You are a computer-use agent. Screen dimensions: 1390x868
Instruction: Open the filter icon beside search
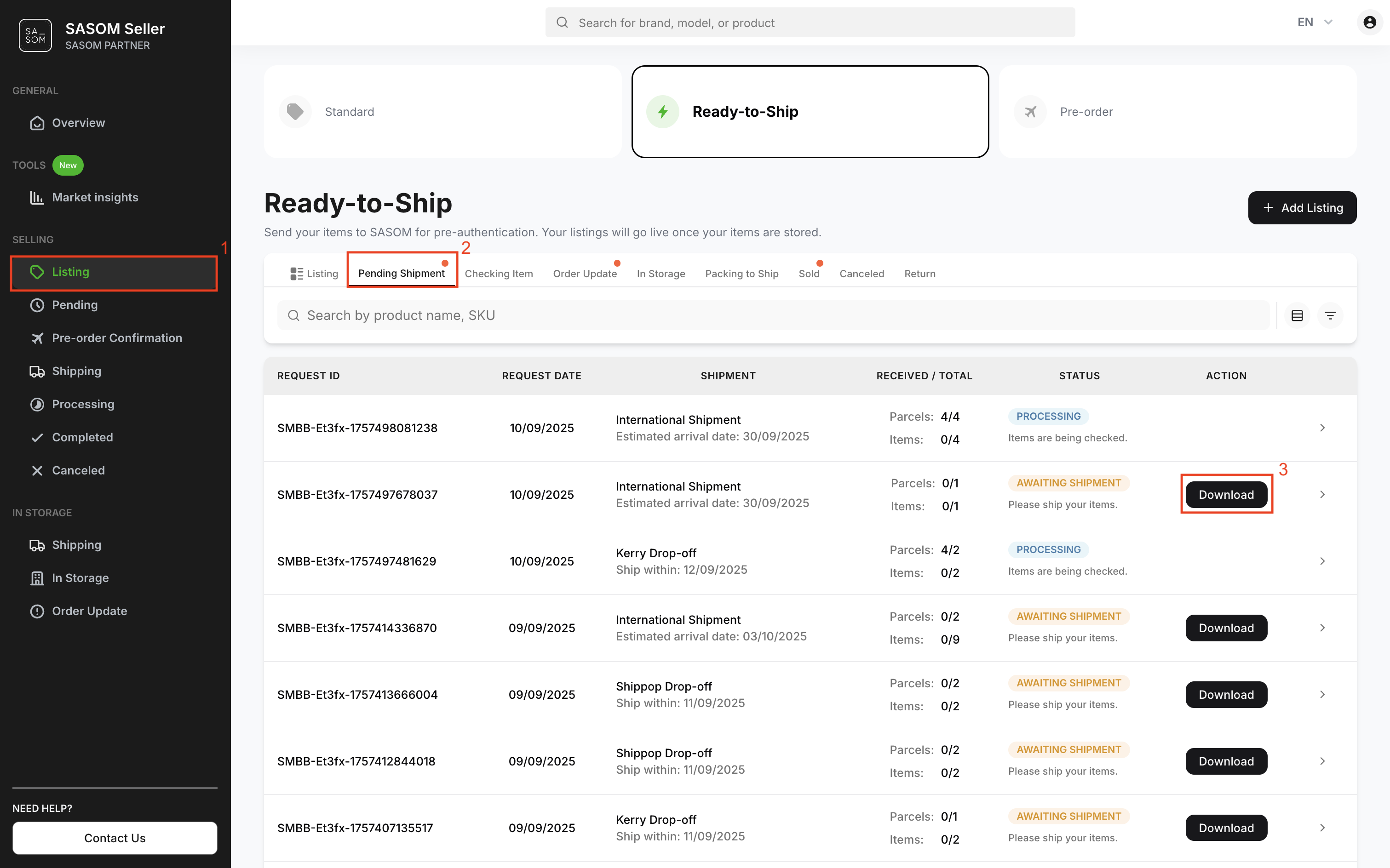[1330, 315]
